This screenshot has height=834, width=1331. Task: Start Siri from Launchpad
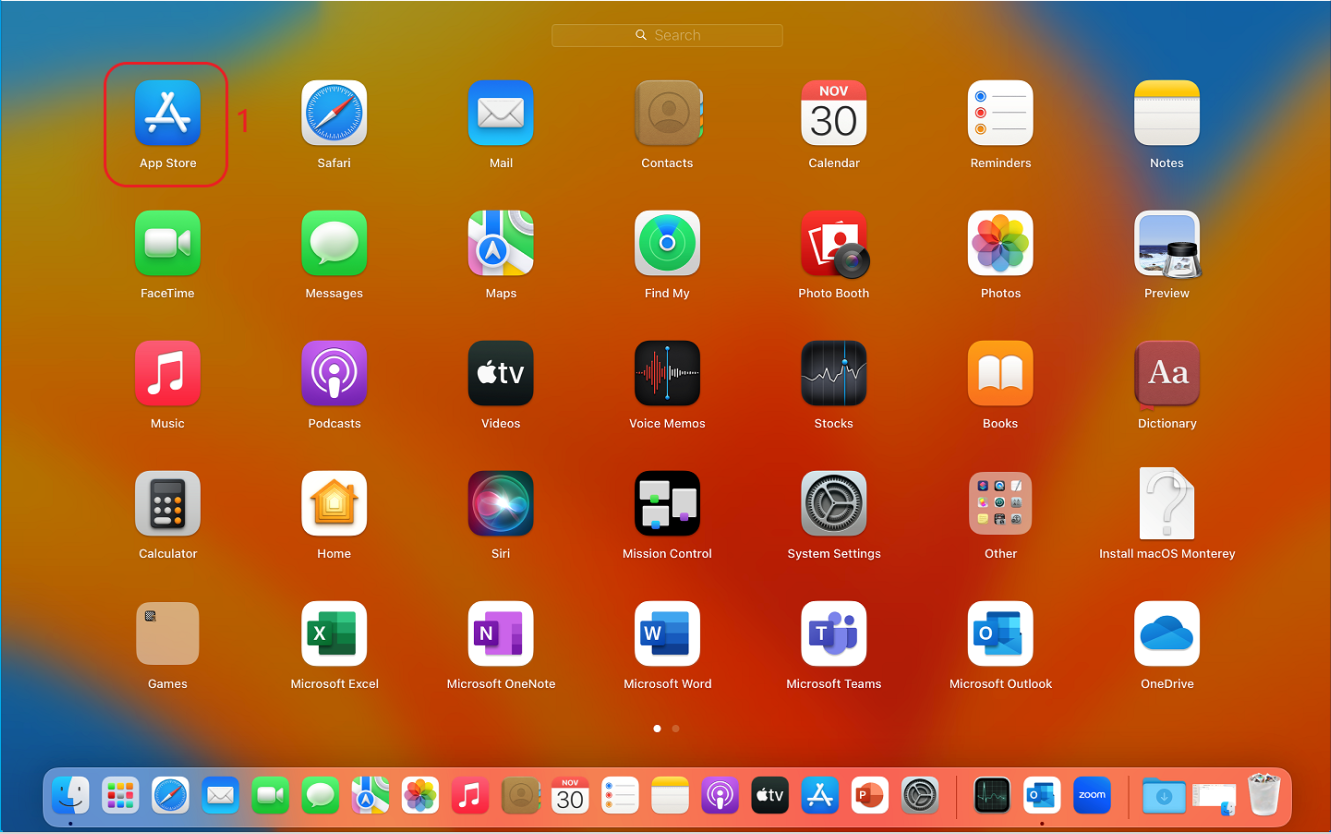point(501,503)
